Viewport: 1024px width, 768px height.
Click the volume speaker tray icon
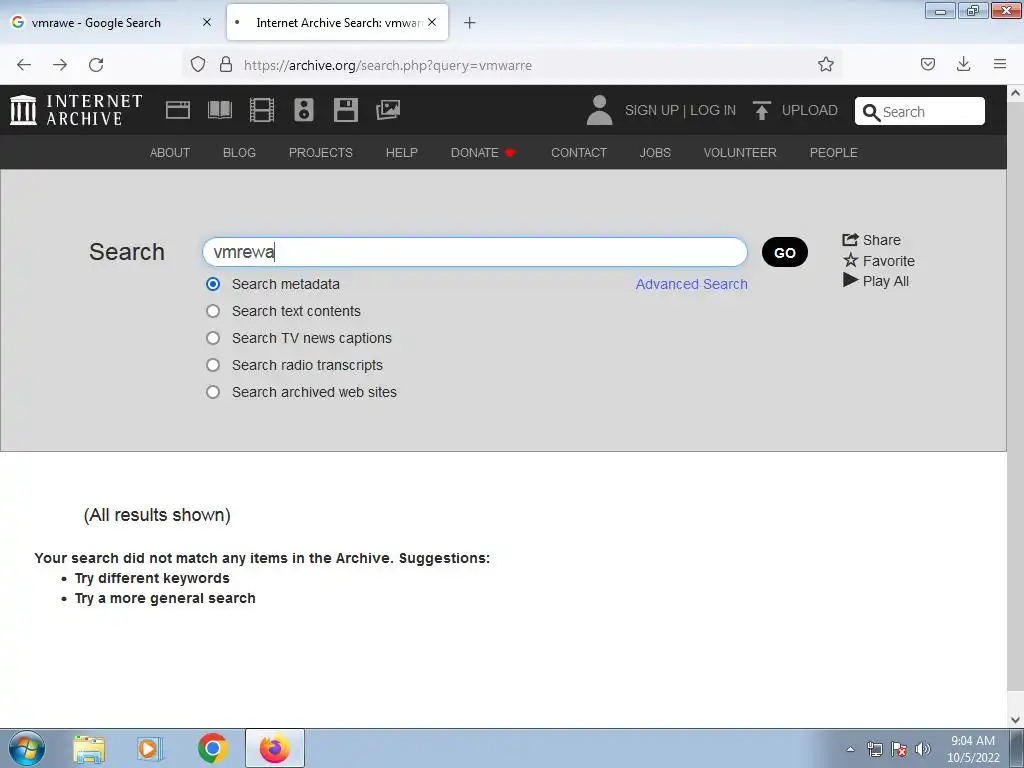pos(922,749)
